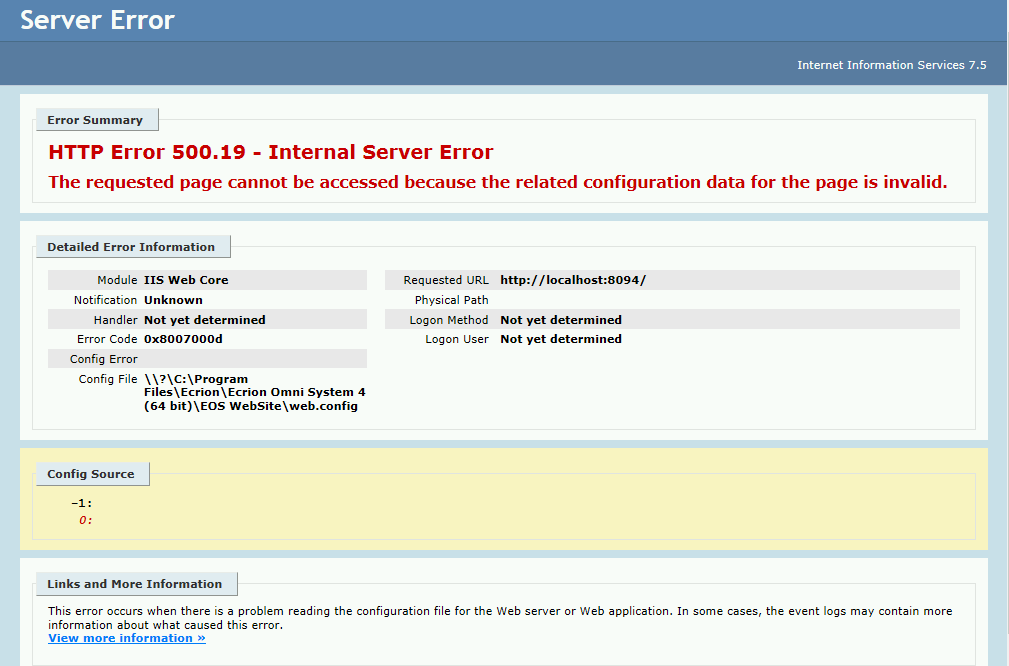Click the 'Error Code' field label
The height and width of the screenshot is (666, 1009).
(x=107, y=339)
